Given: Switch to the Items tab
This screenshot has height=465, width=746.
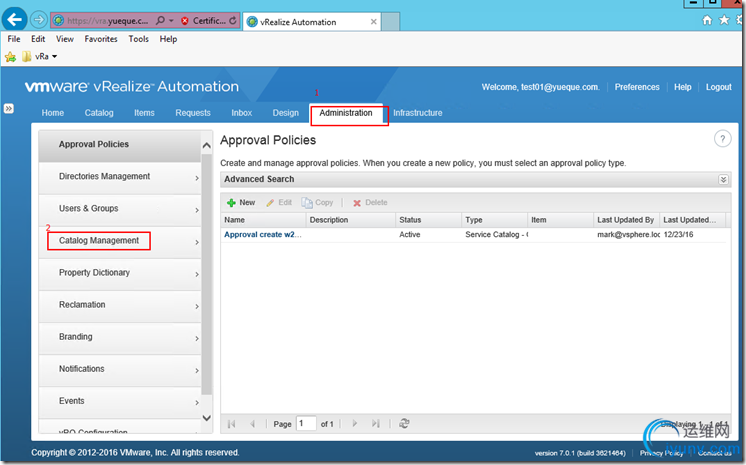Looking at the screenshot, I should point(144,113).
